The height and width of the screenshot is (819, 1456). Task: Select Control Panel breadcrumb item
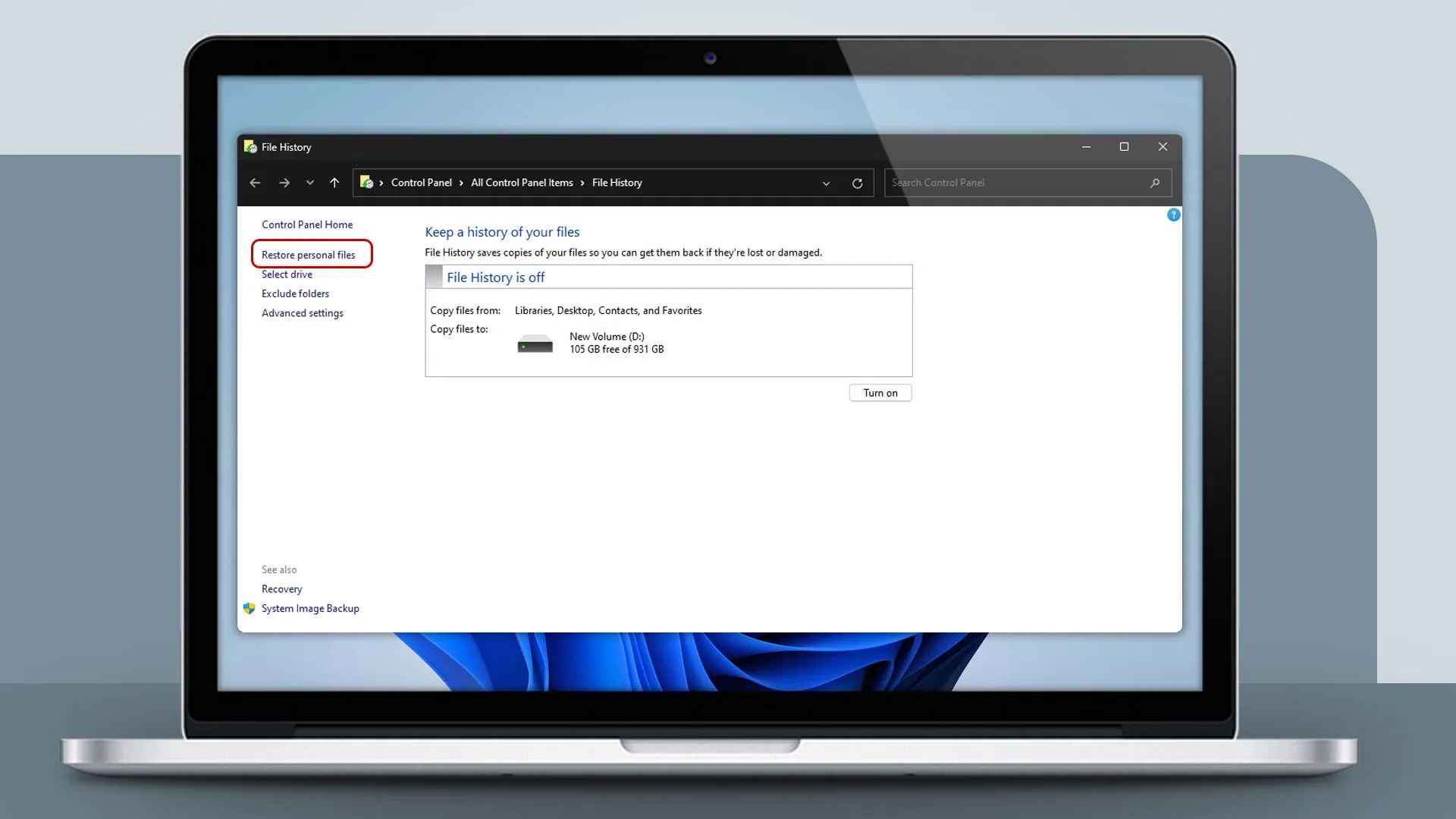pyautogui.click(x=421, y=183)
